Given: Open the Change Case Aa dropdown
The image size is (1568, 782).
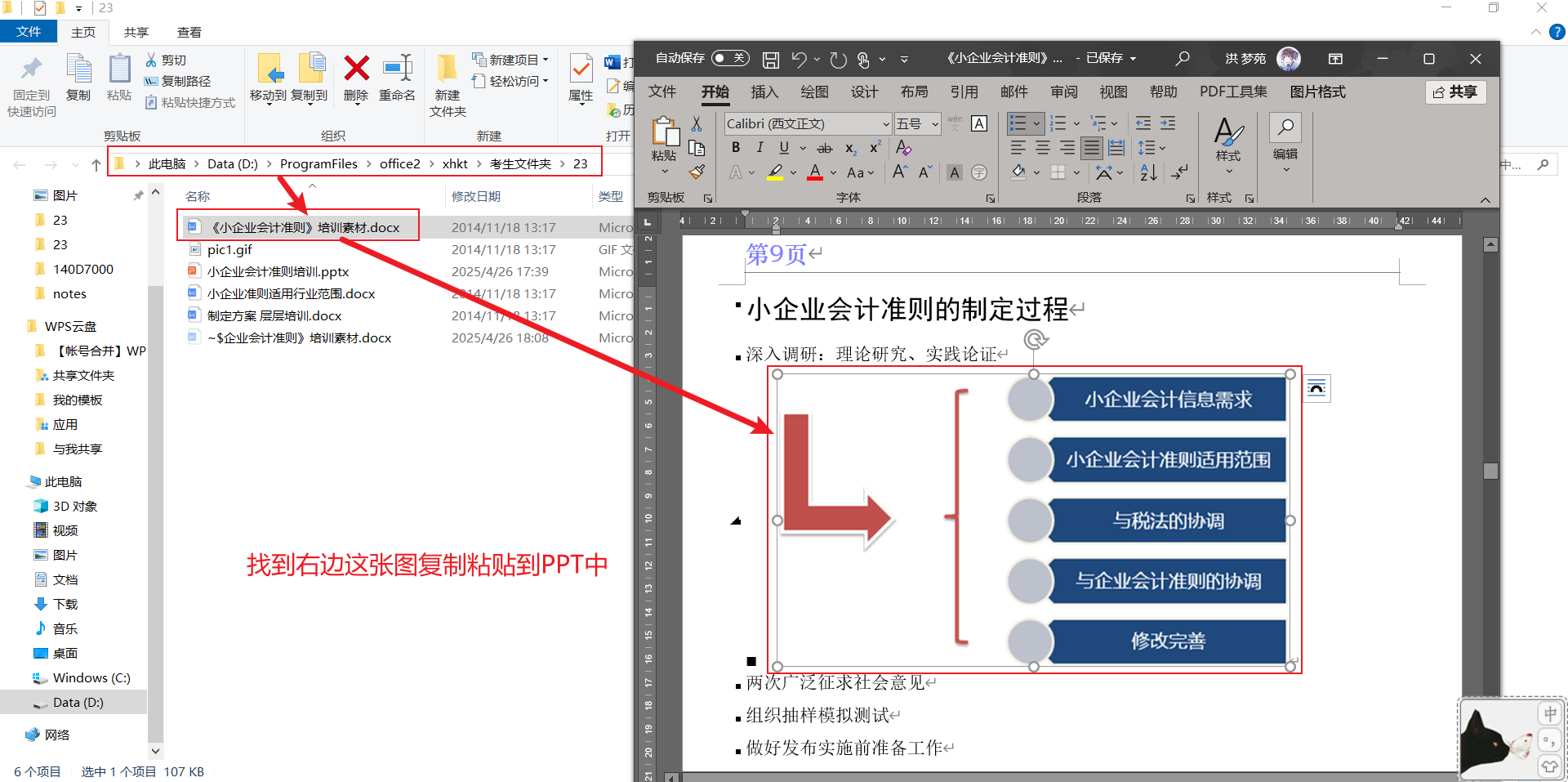Looking at the screenshot, I should coord(860,172).
